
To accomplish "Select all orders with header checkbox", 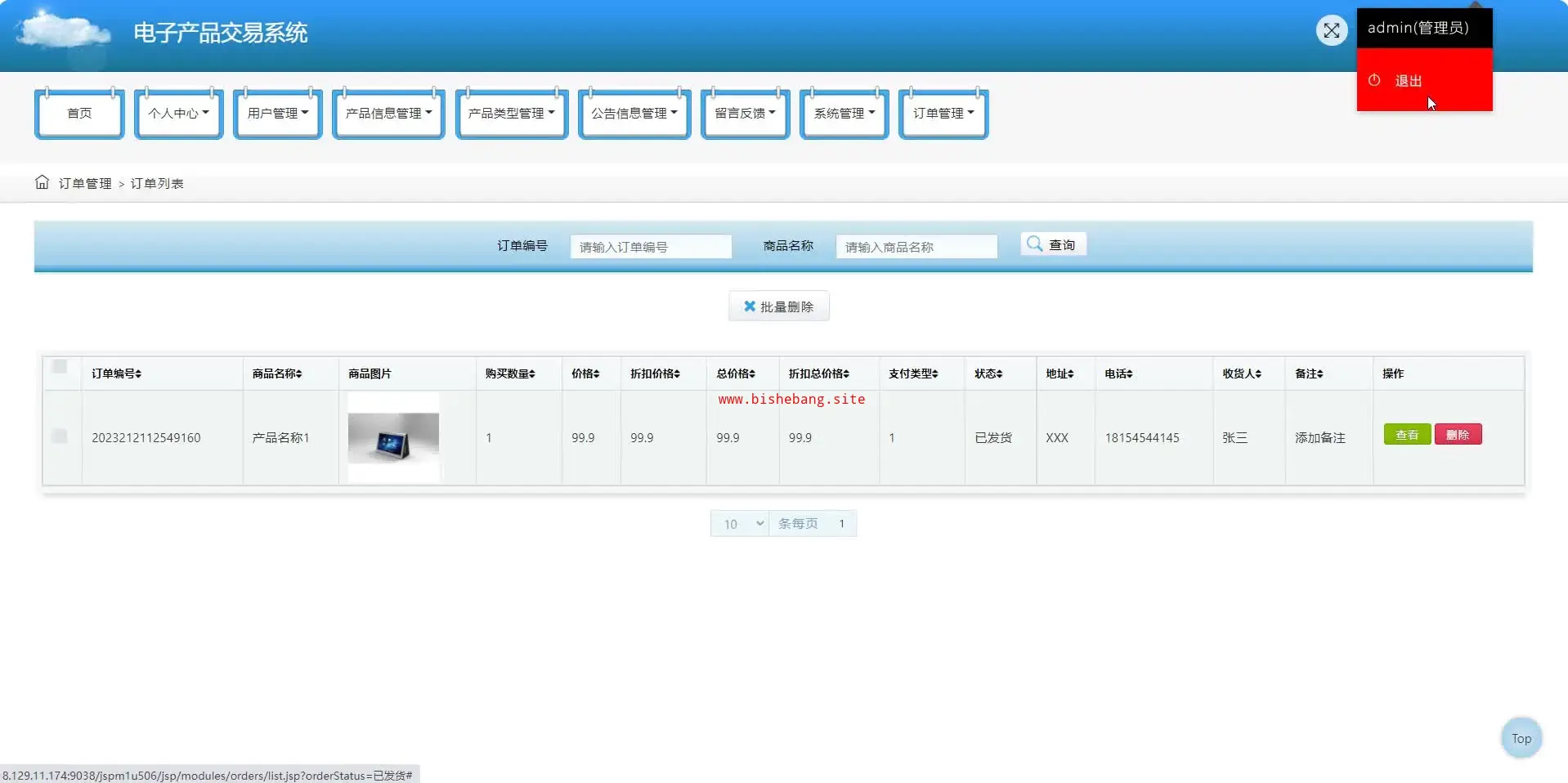I will tap(60, 366).
